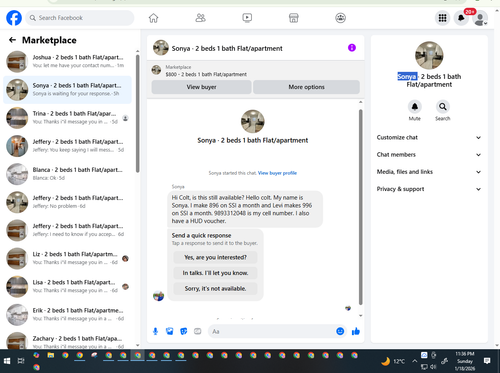Open the Groups icon in top navigation
The height and width of the screenshot is (373, 500).
(x=340, y=18)
